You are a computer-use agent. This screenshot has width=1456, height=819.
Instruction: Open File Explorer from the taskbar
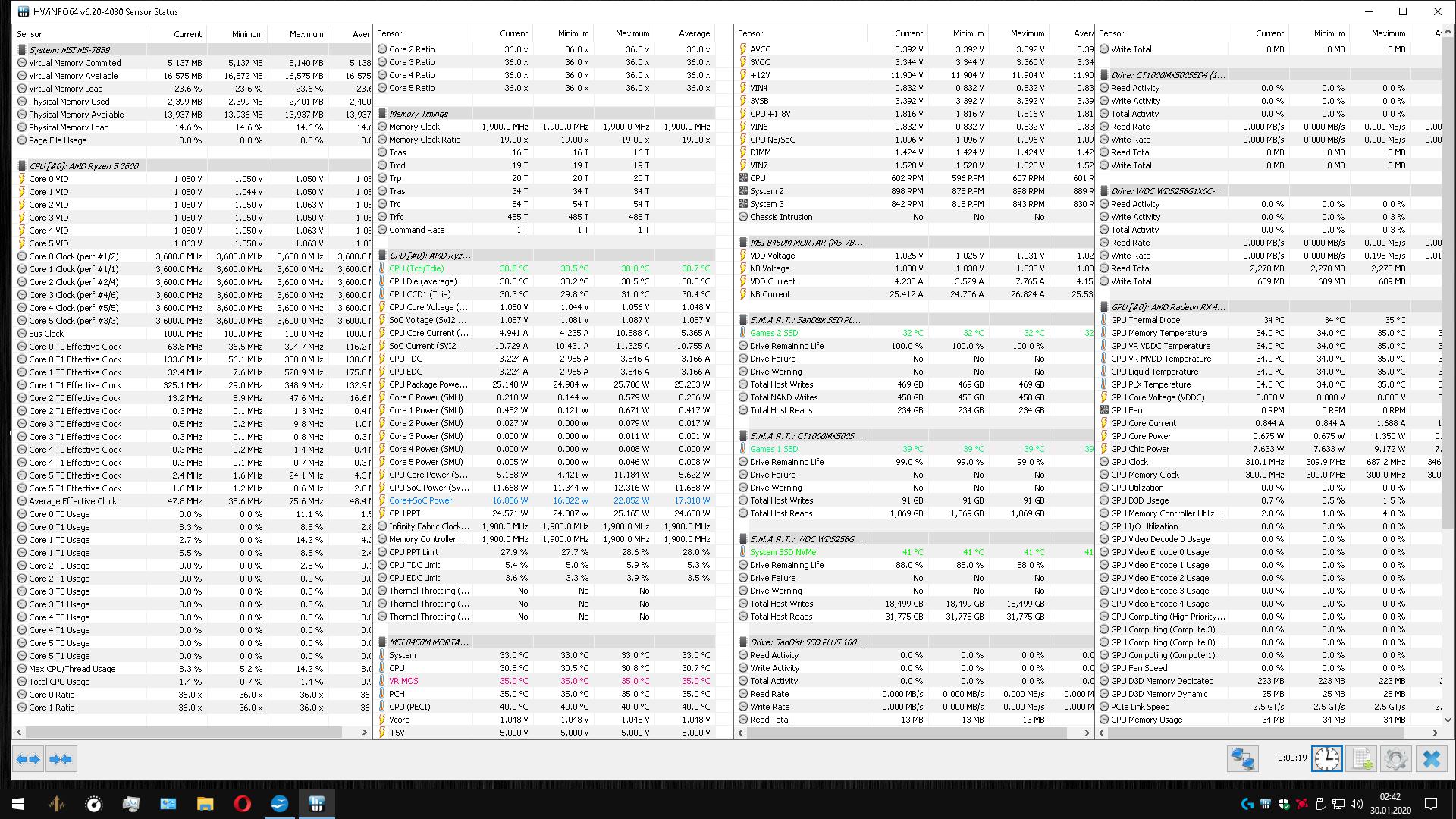pyautogui.click(x=206, y=804)
